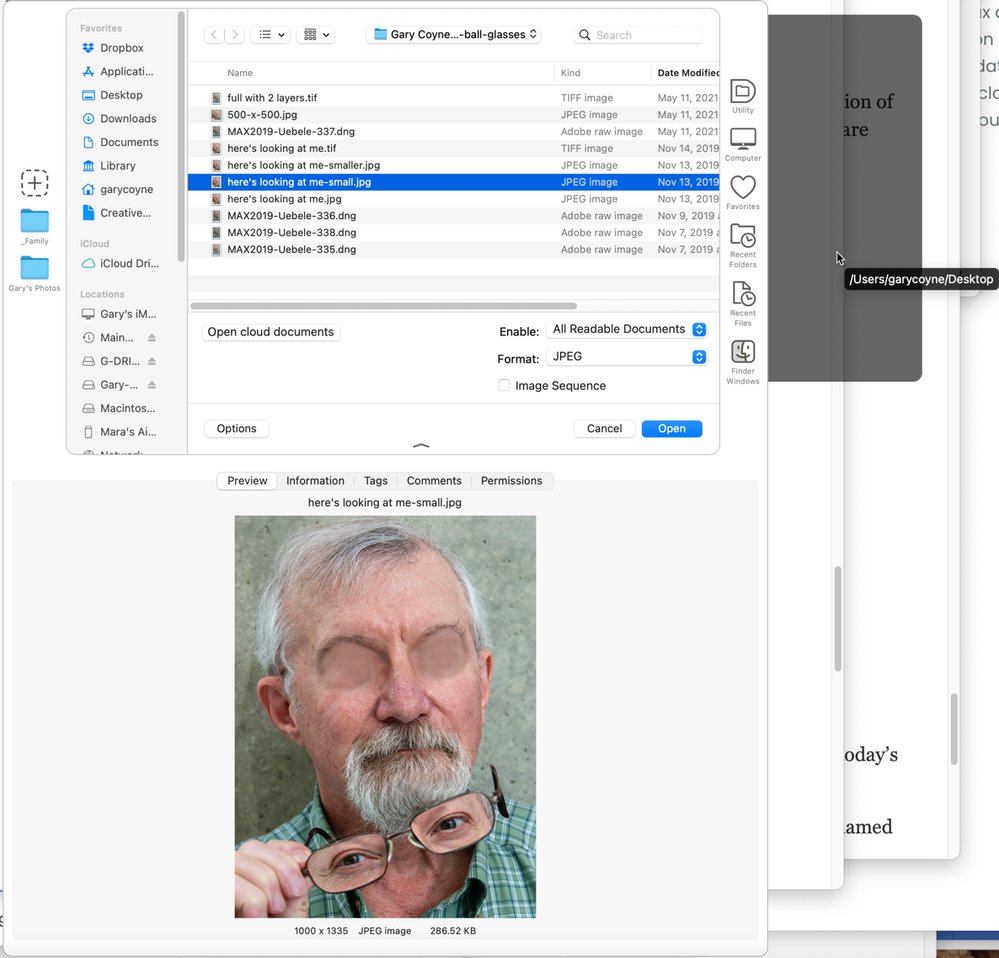Click the portrait preview image

tap(385, 717)
